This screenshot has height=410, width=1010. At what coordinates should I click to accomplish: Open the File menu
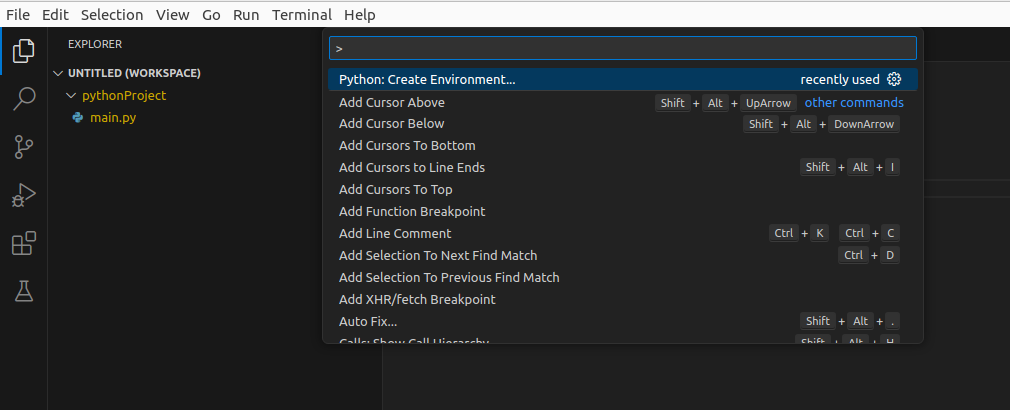point(18,15)
